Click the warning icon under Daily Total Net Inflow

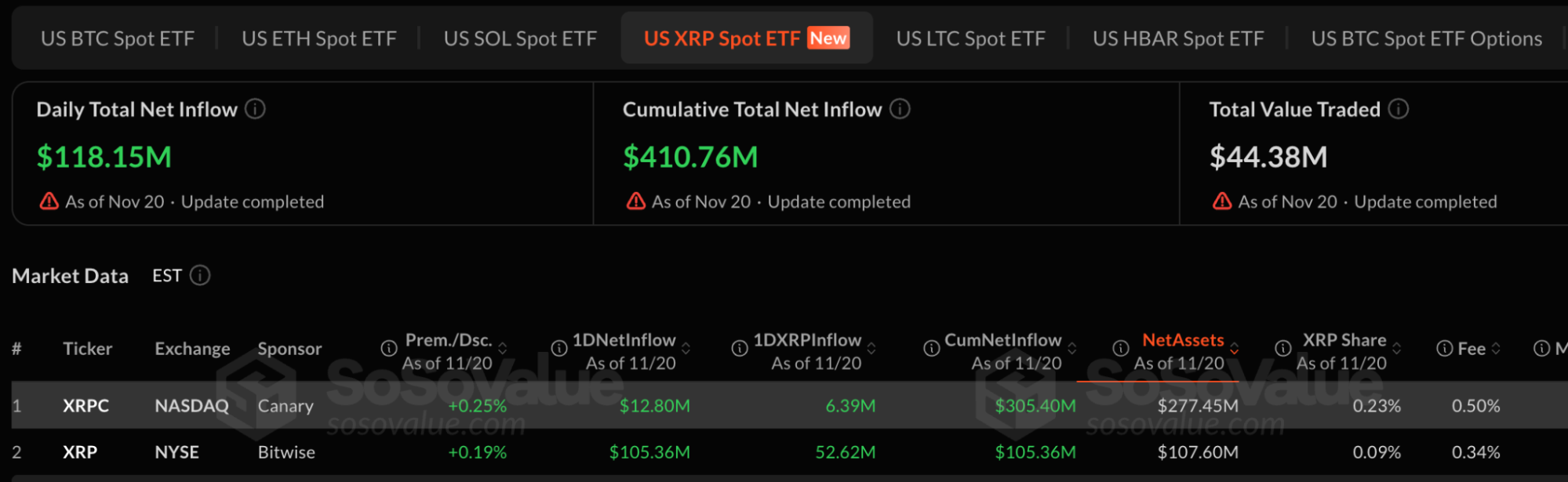(49, 201)
